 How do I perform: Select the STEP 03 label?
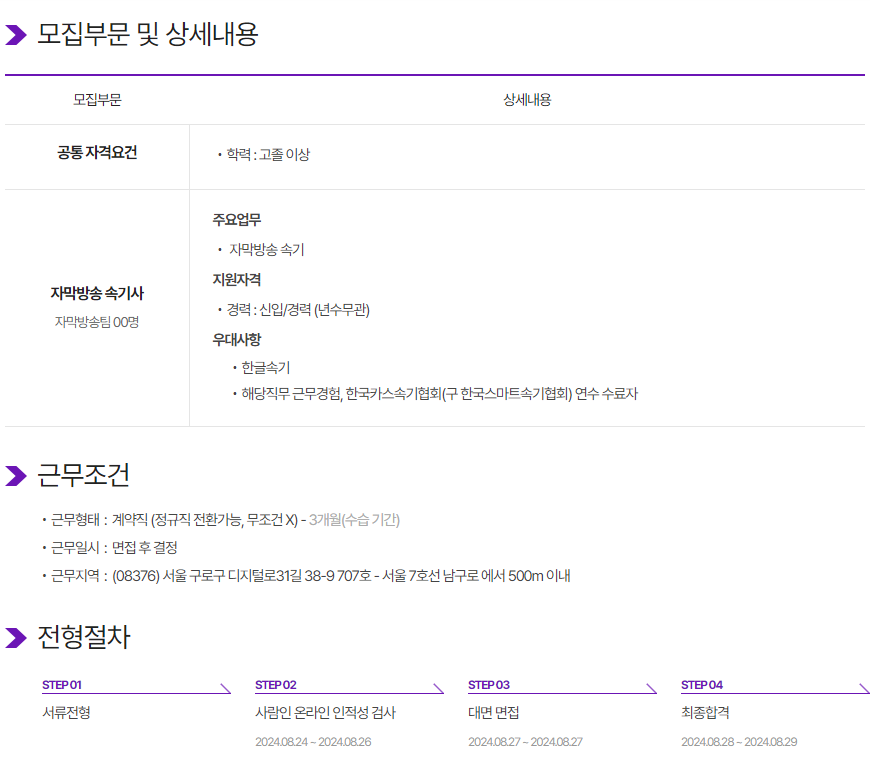(489, 685)
